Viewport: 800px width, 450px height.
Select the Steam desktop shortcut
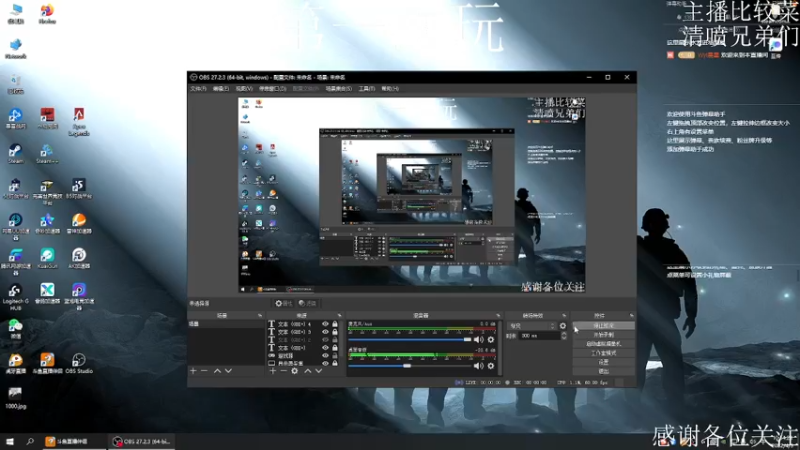15,154
